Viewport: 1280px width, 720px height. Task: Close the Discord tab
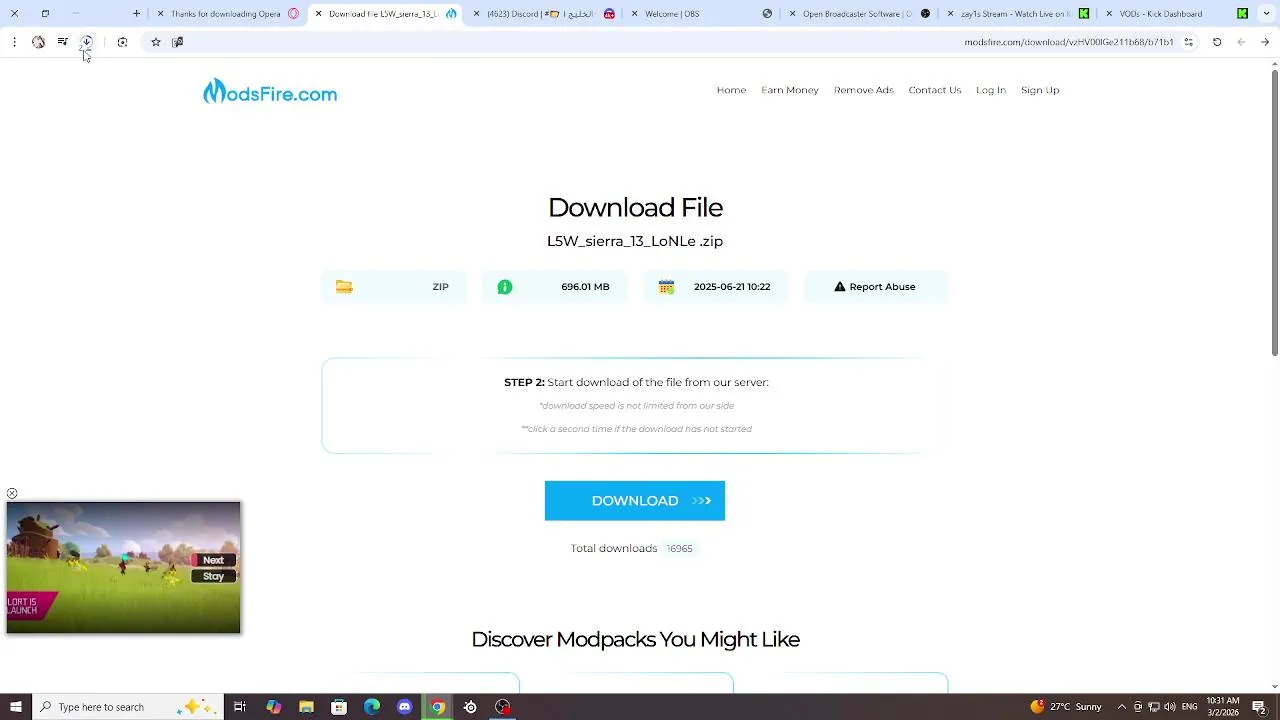[476, 14]
